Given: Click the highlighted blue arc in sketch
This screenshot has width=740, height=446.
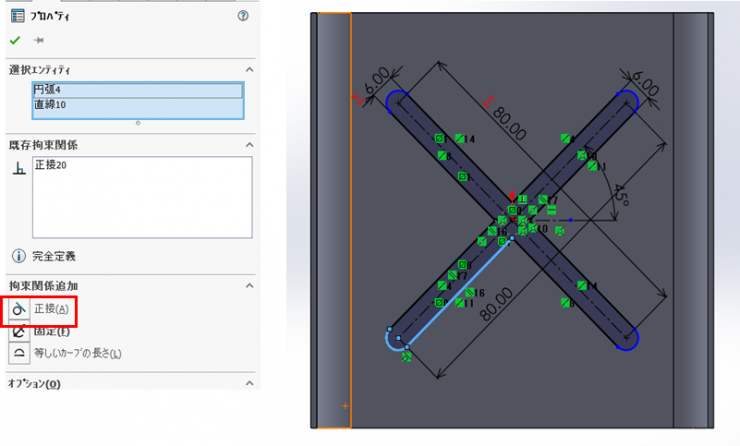Looking at the screenshot, I should click(x=389, y=342).
